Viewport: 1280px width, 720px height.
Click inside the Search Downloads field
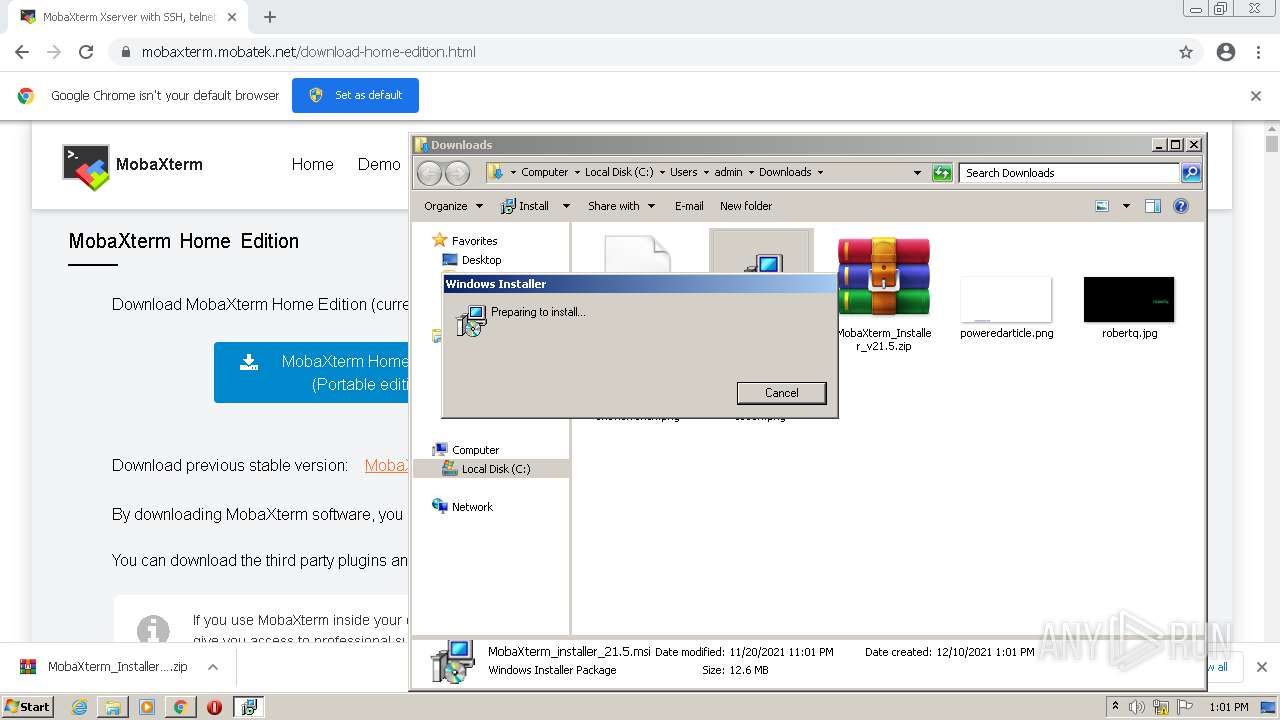1069,173
